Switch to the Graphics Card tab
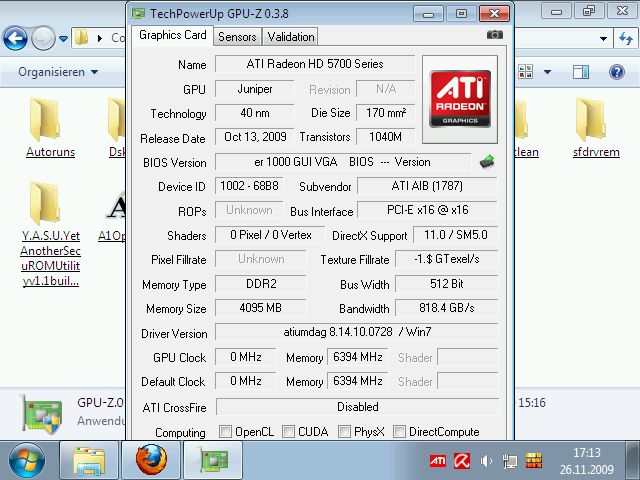The image size is (640, 480). pyautogui.click(x=172, y=36)
